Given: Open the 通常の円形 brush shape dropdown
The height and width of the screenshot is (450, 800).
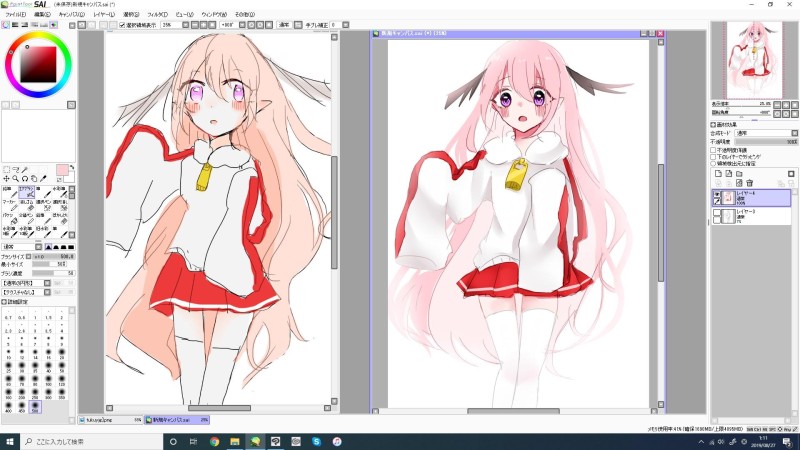Looking at the screenshot, I should pos(26,283).
